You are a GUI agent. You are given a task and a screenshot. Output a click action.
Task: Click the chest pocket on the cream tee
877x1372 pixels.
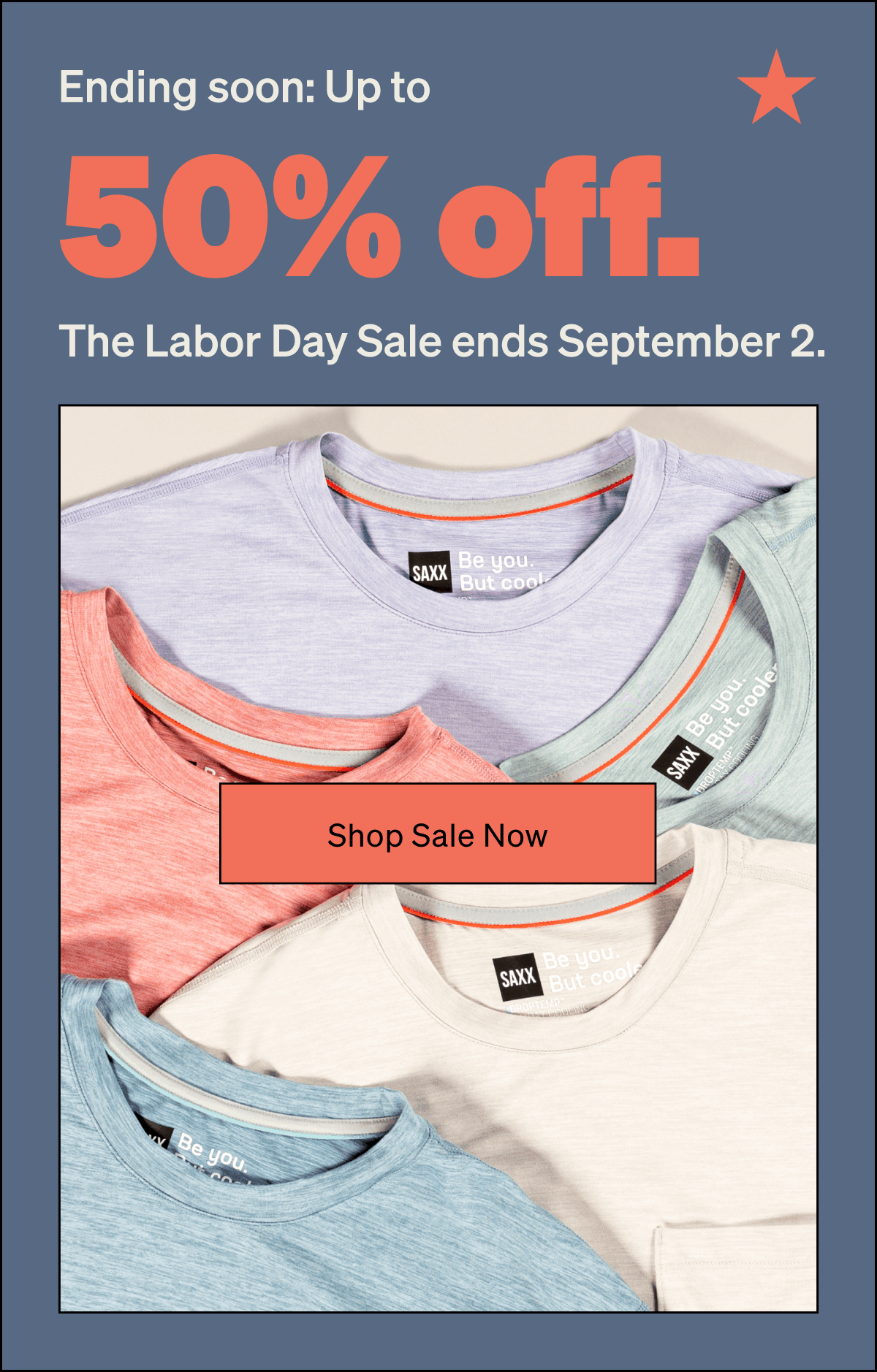pos(734,1268)
